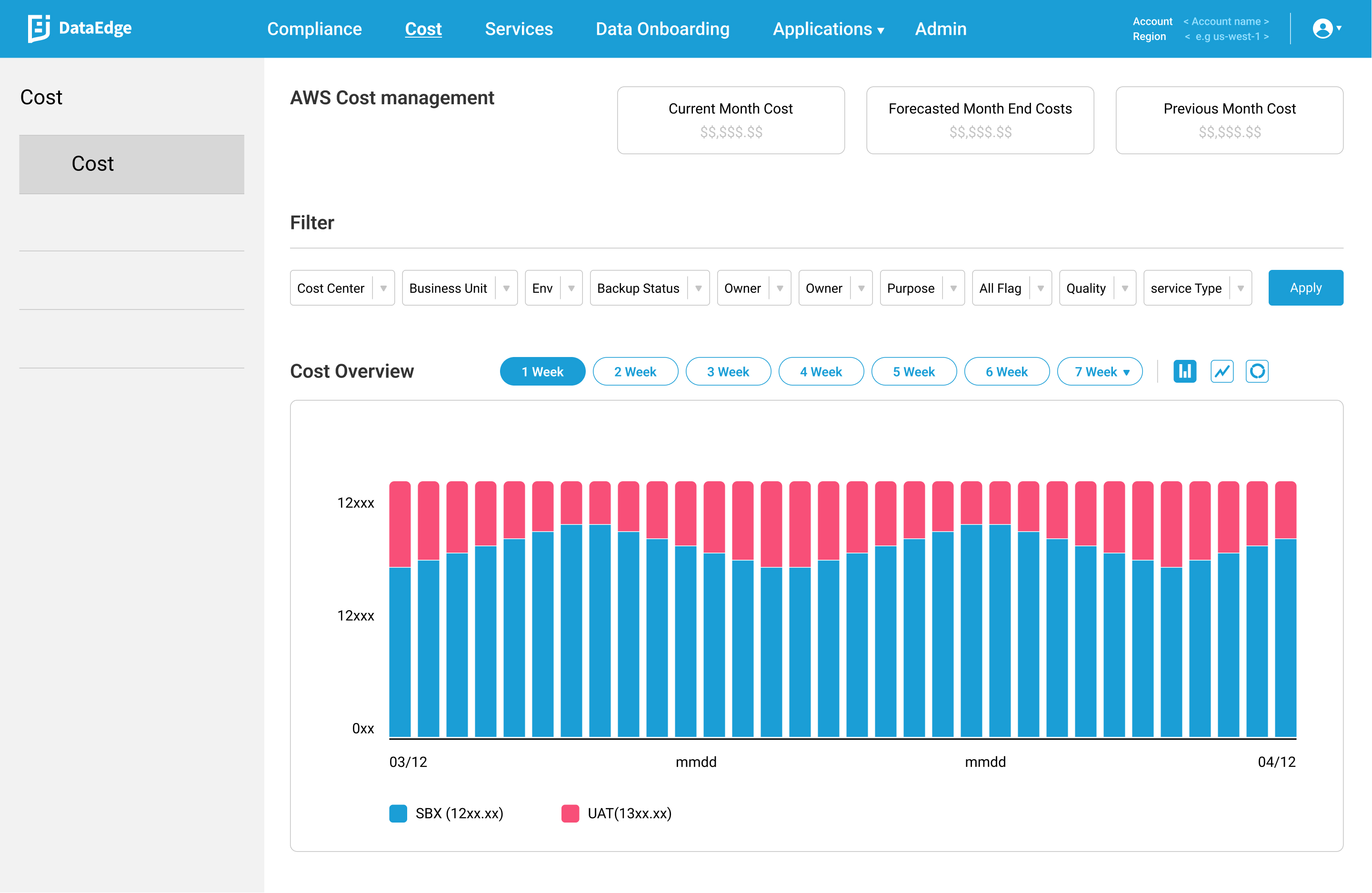Open the Data Onboarding section
The image size is (1372, 893).
pos(662,29)
